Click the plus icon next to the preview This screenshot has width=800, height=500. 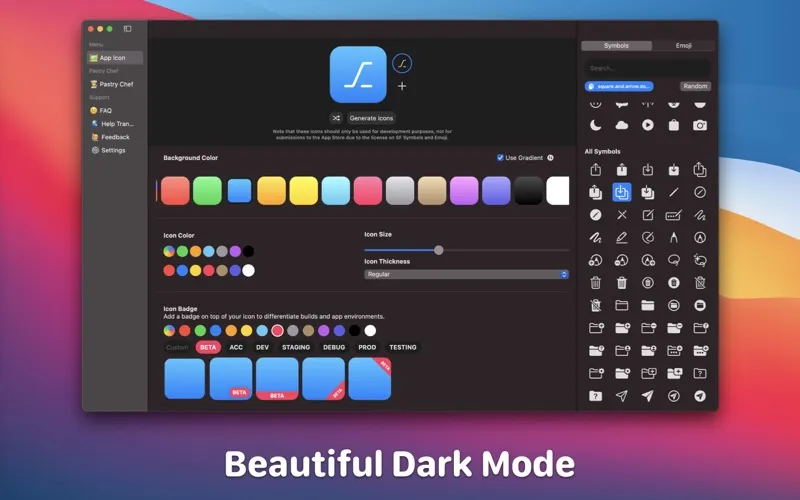(402, 86)
